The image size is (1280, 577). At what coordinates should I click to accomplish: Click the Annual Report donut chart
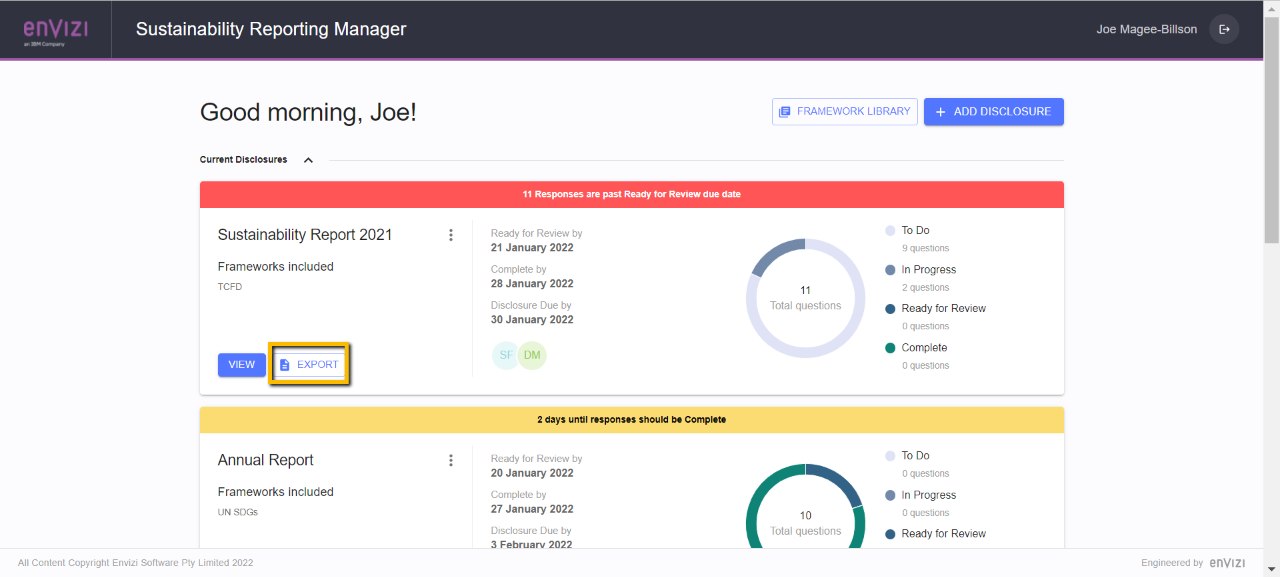point(806,506)
